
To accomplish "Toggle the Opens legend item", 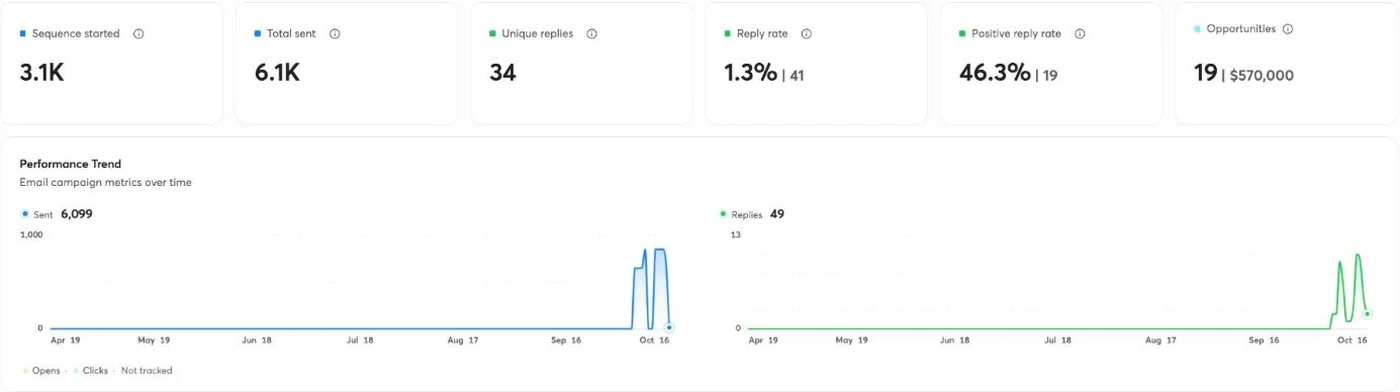I will point(41,371).
